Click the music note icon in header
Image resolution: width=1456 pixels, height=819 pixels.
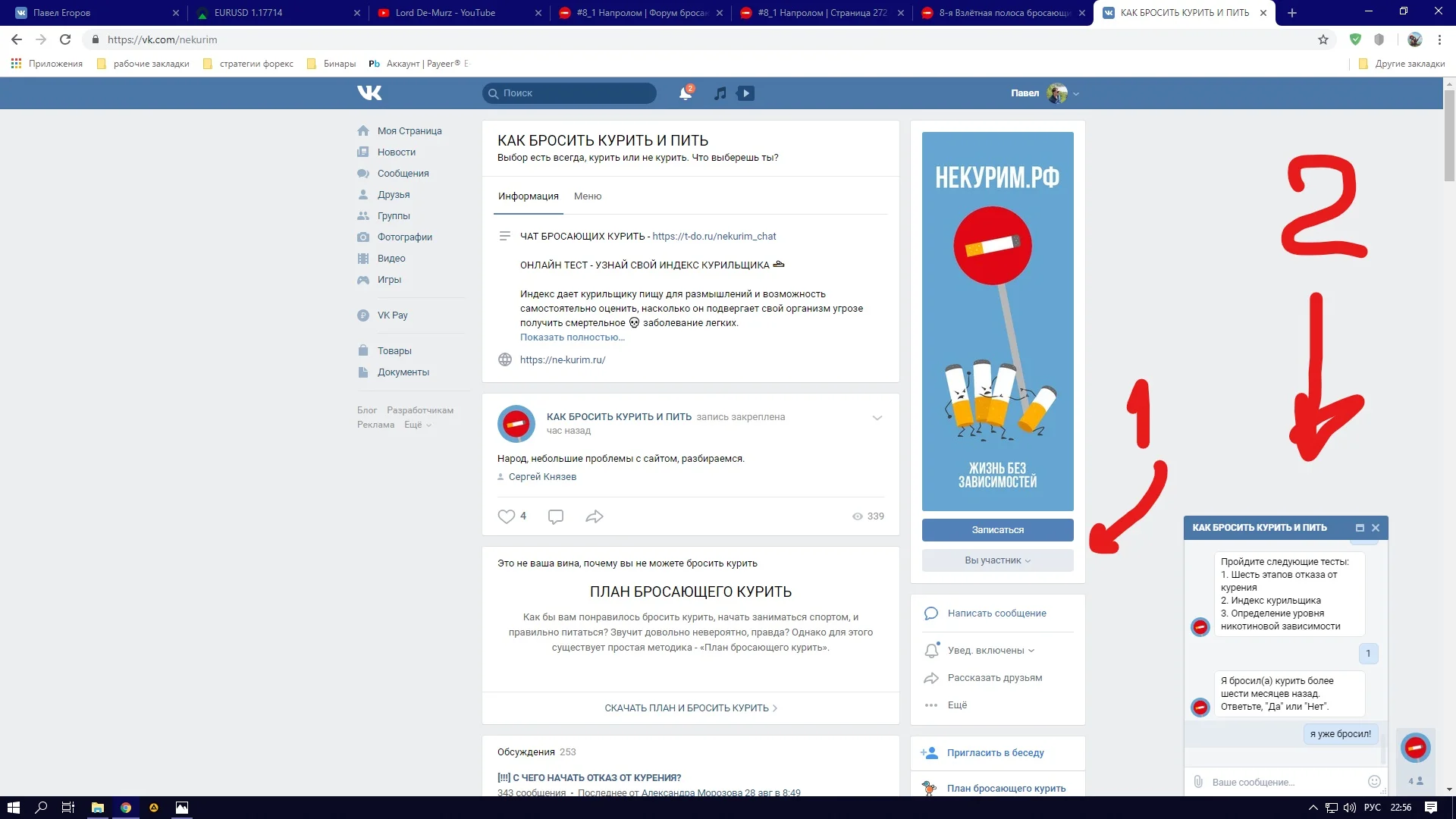click(720, 93)
